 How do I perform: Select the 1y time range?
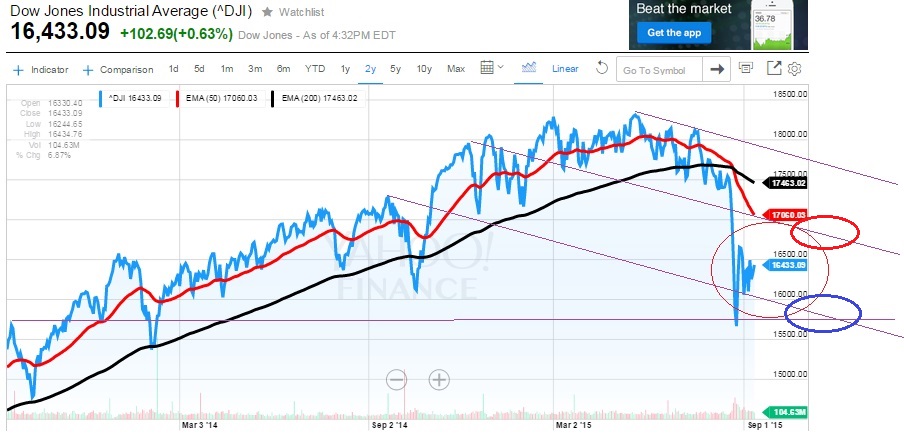click(345, 69)
